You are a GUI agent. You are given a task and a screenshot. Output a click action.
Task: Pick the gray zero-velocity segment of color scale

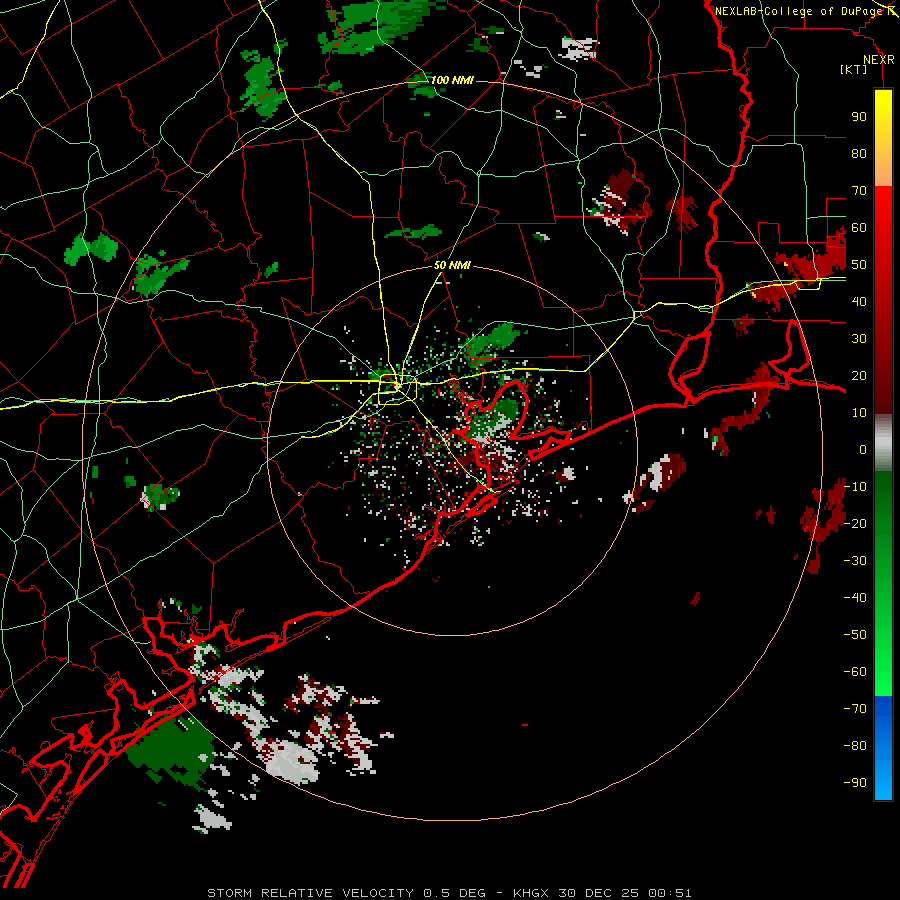883,443
